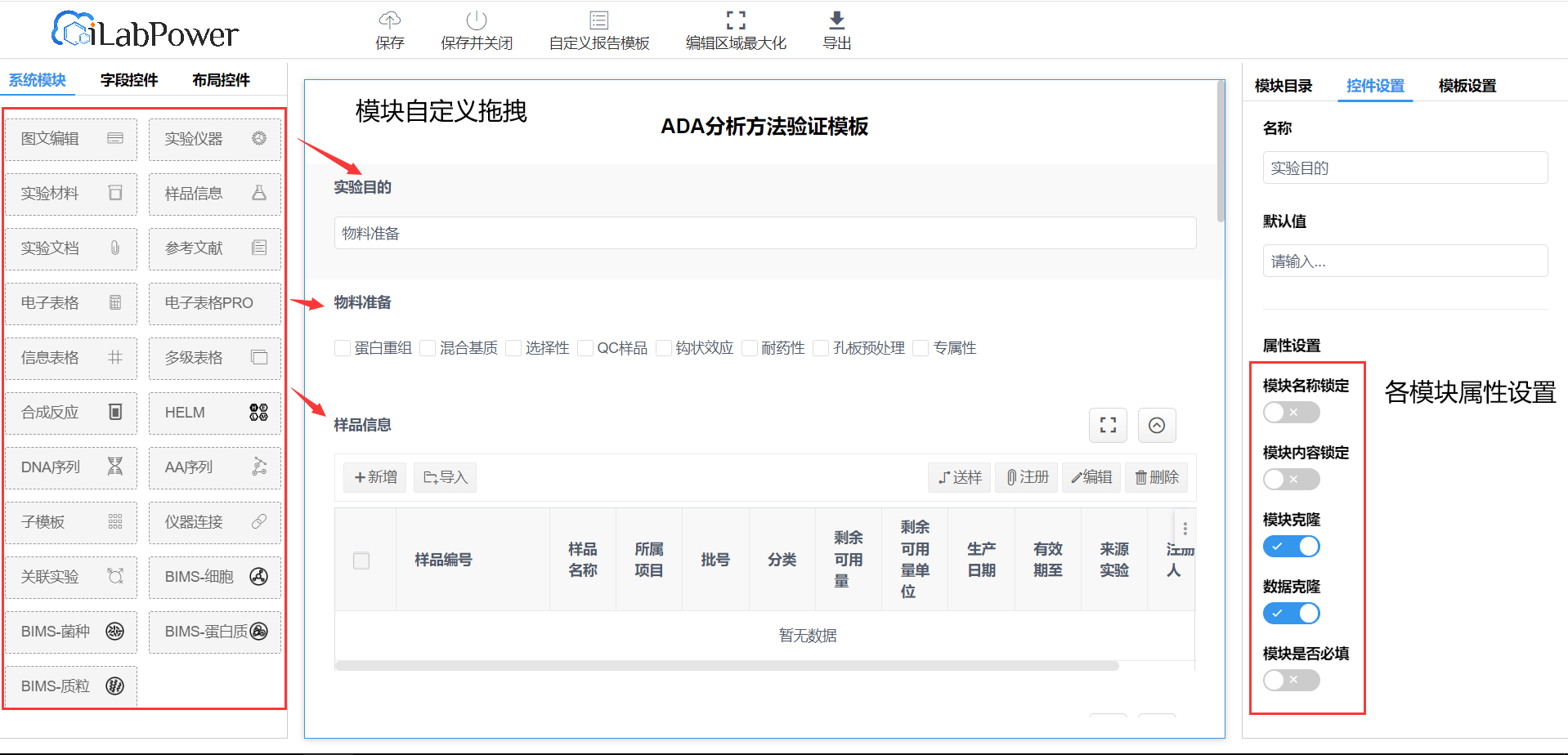This screenshot has height=755, width=1568.
Task: Select the 信息表格 module
Action: 72,358
